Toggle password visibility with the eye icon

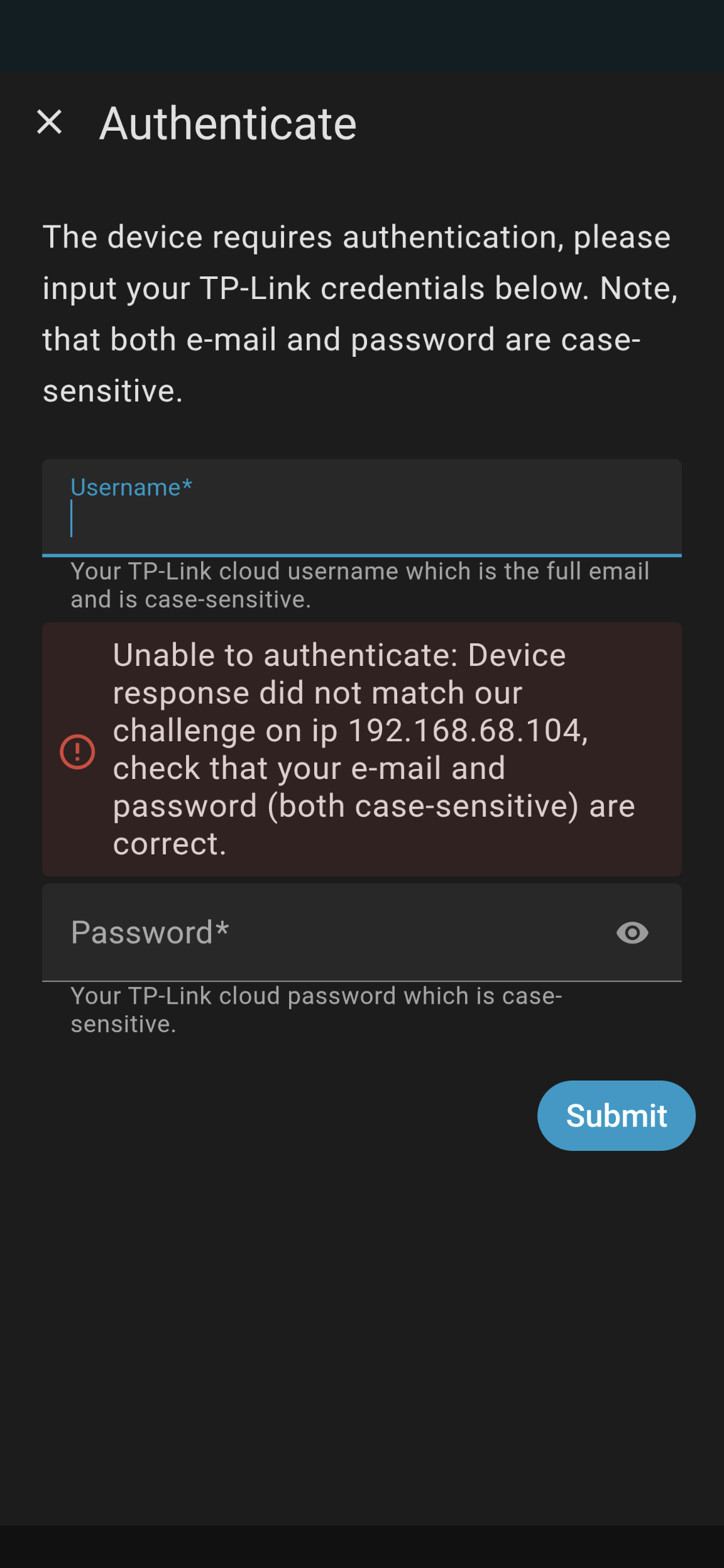(x=632, y=933)
